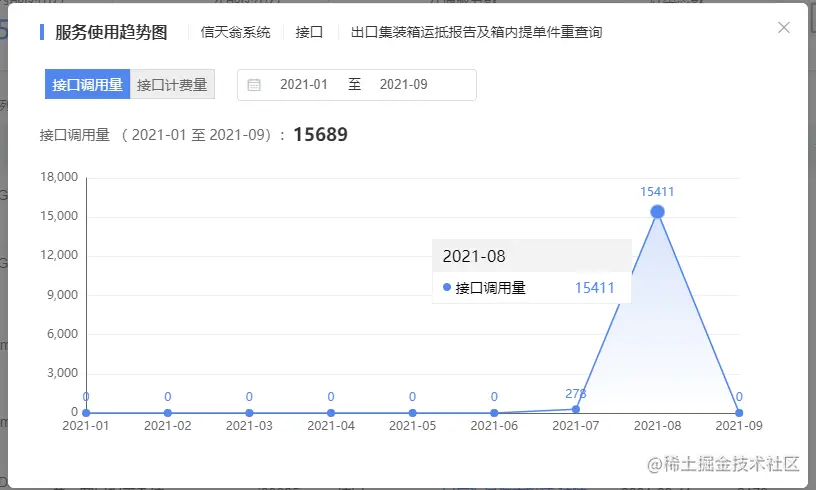This screenshot has width=816, height=490.
Task: Select the 2021-03 data point on chart
Action: point(249,413)
